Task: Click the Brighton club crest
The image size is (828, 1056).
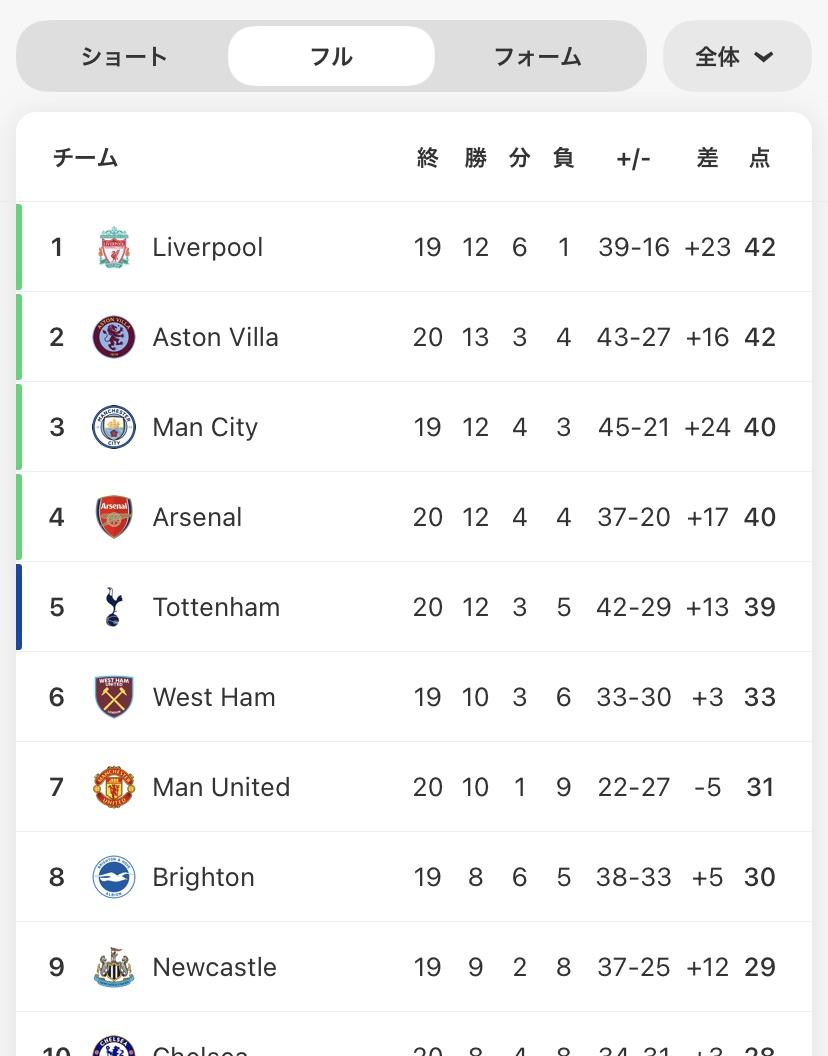Action: tap(114, 877)
